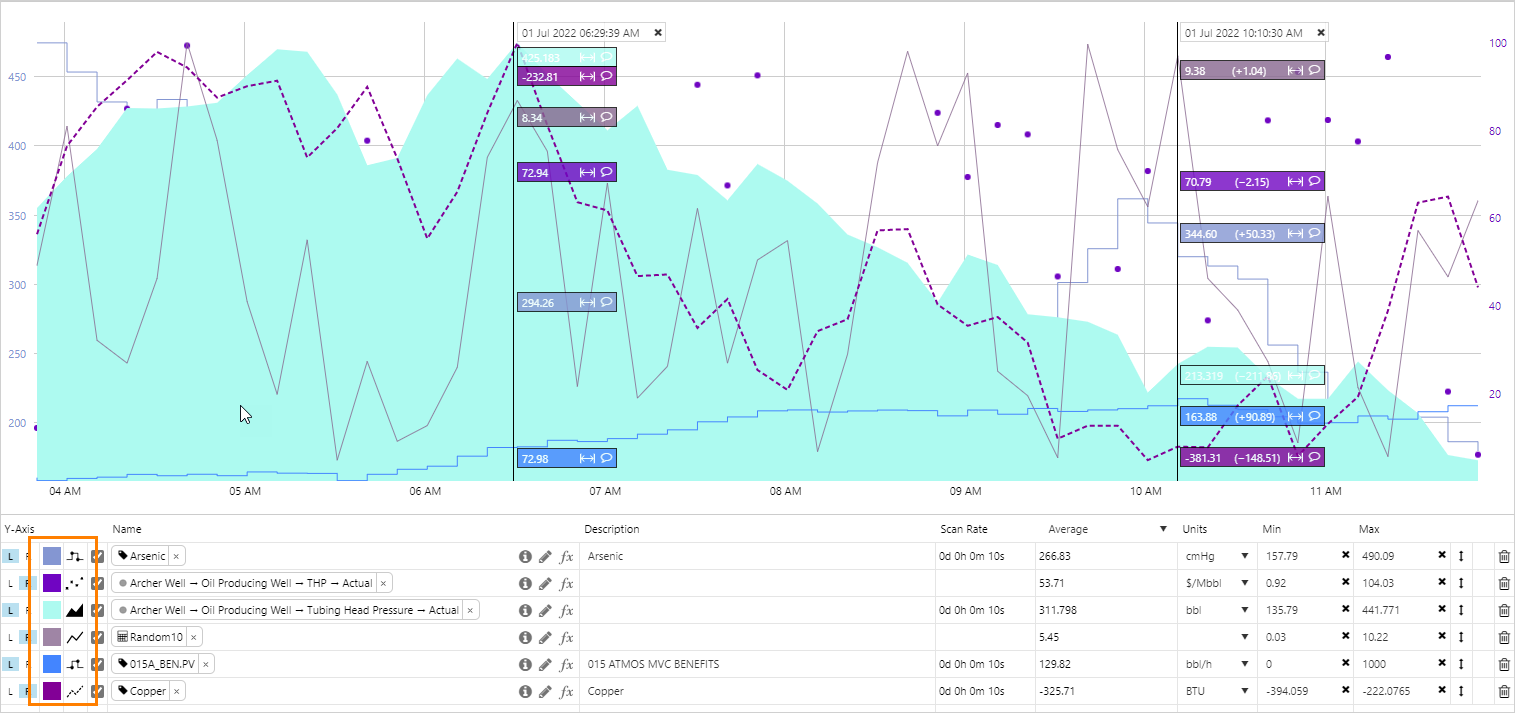This screenshot has width=1515, height=713.
Task: Click the Name column header
Action: point(127,529)
